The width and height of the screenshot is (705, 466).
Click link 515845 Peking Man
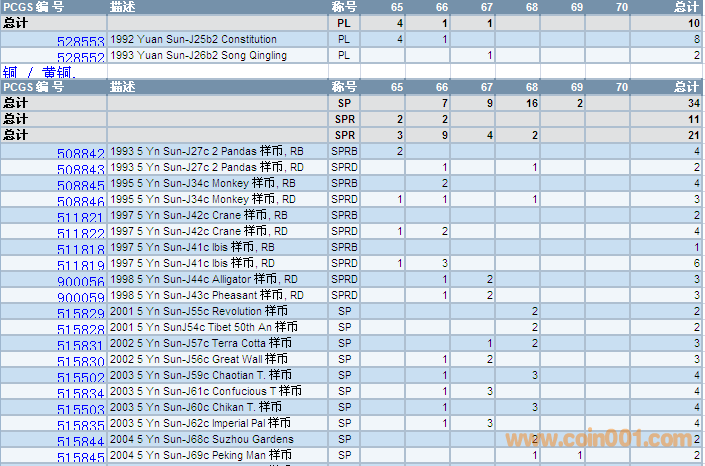pyautogui.click(x=80, y=458)
